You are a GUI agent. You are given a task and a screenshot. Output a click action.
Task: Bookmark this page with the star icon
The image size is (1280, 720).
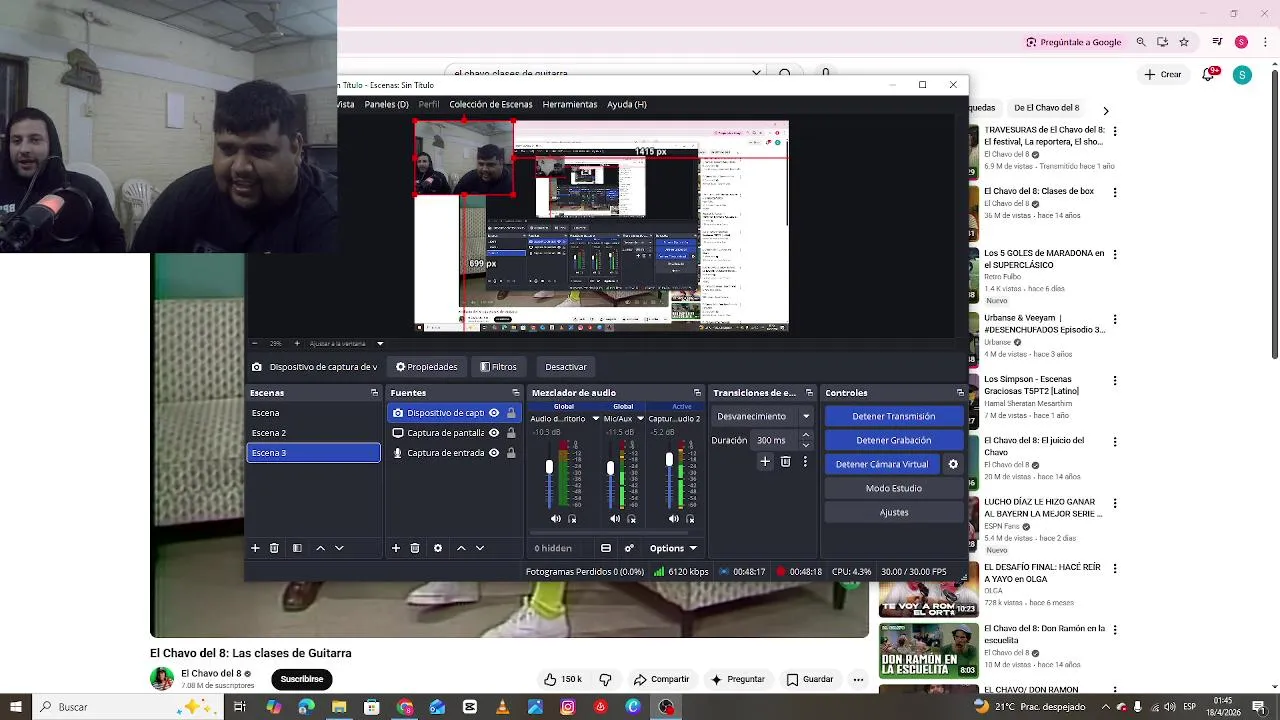1184,42
